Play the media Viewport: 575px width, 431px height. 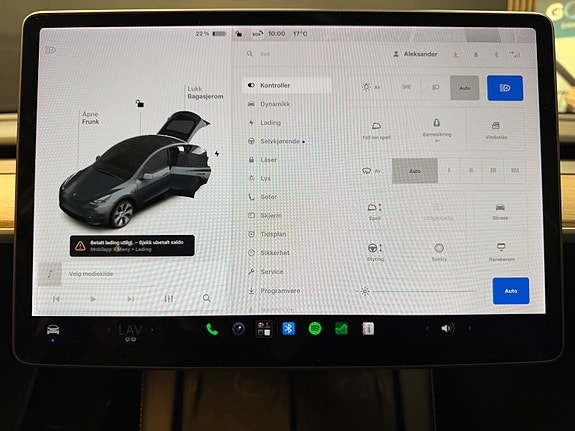pos(93,299)
